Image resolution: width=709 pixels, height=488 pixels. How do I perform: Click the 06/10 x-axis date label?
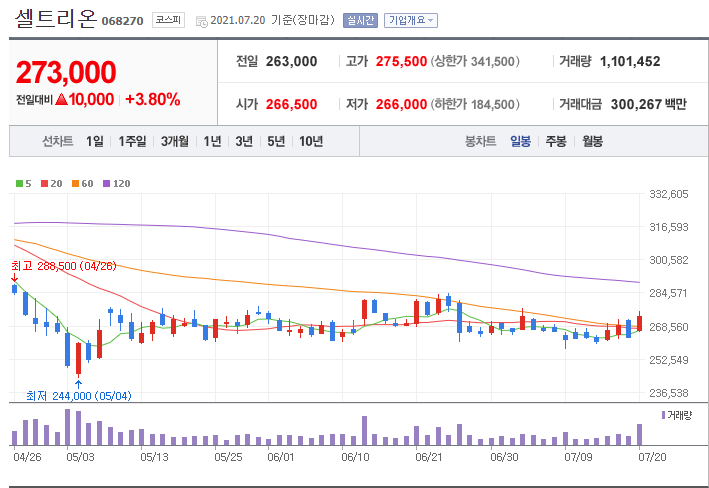click(x=355, y=457)
